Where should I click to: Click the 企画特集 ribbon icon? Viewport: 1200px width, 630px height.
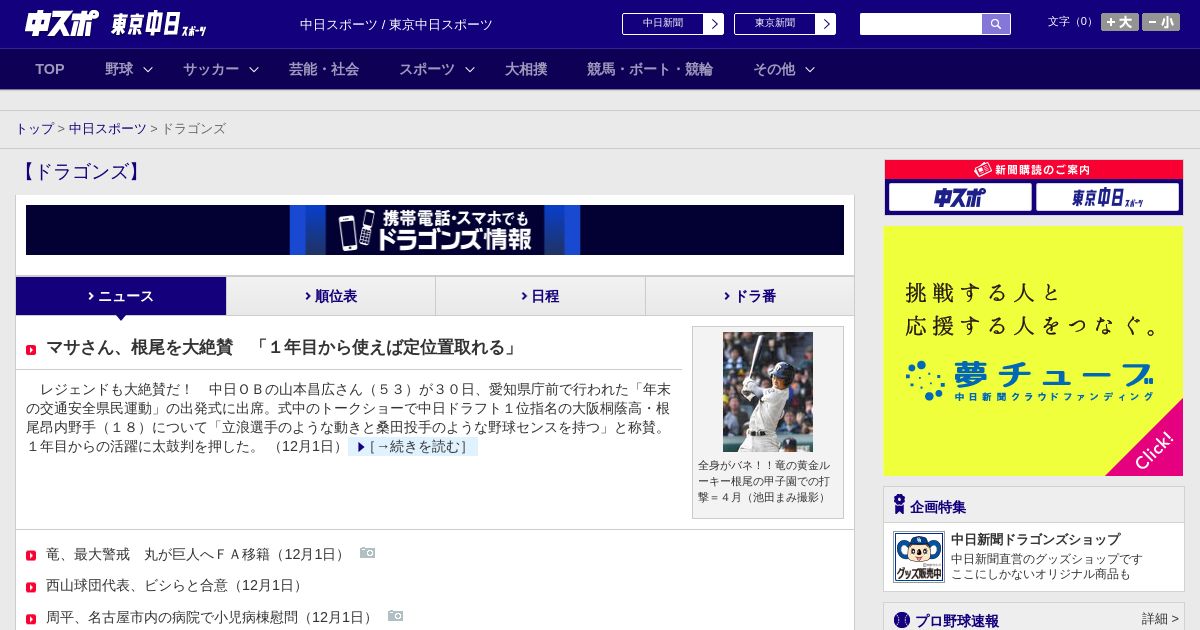point(899,504)
